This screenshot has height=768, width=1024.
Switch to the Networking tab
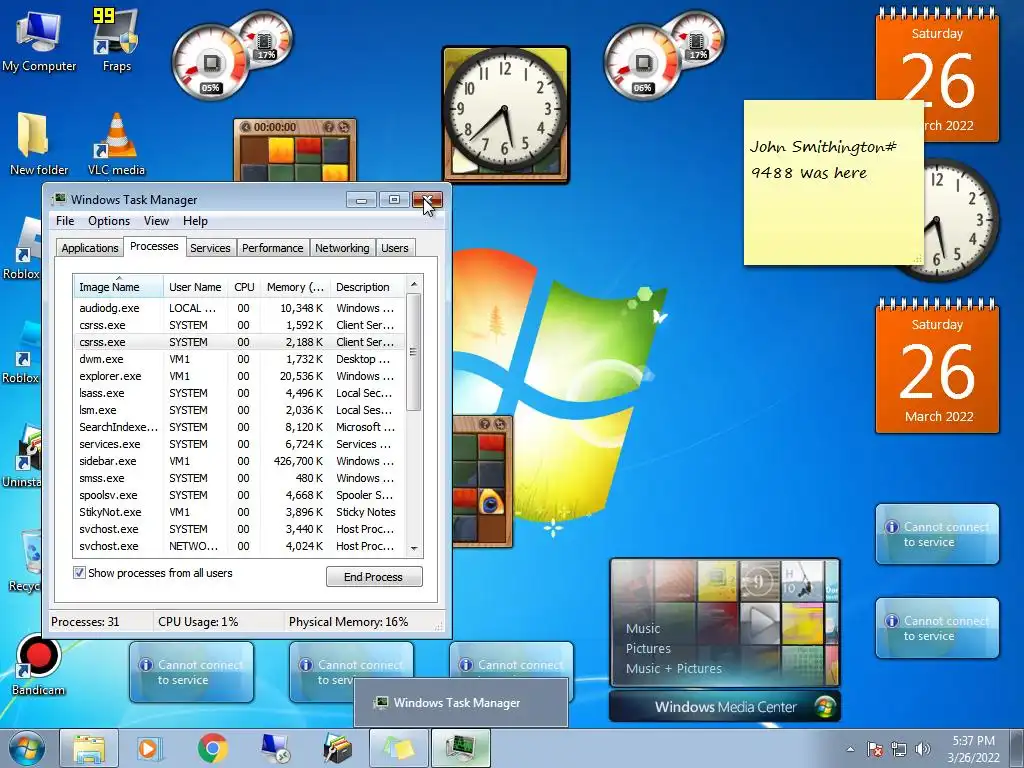coord(342,248)
